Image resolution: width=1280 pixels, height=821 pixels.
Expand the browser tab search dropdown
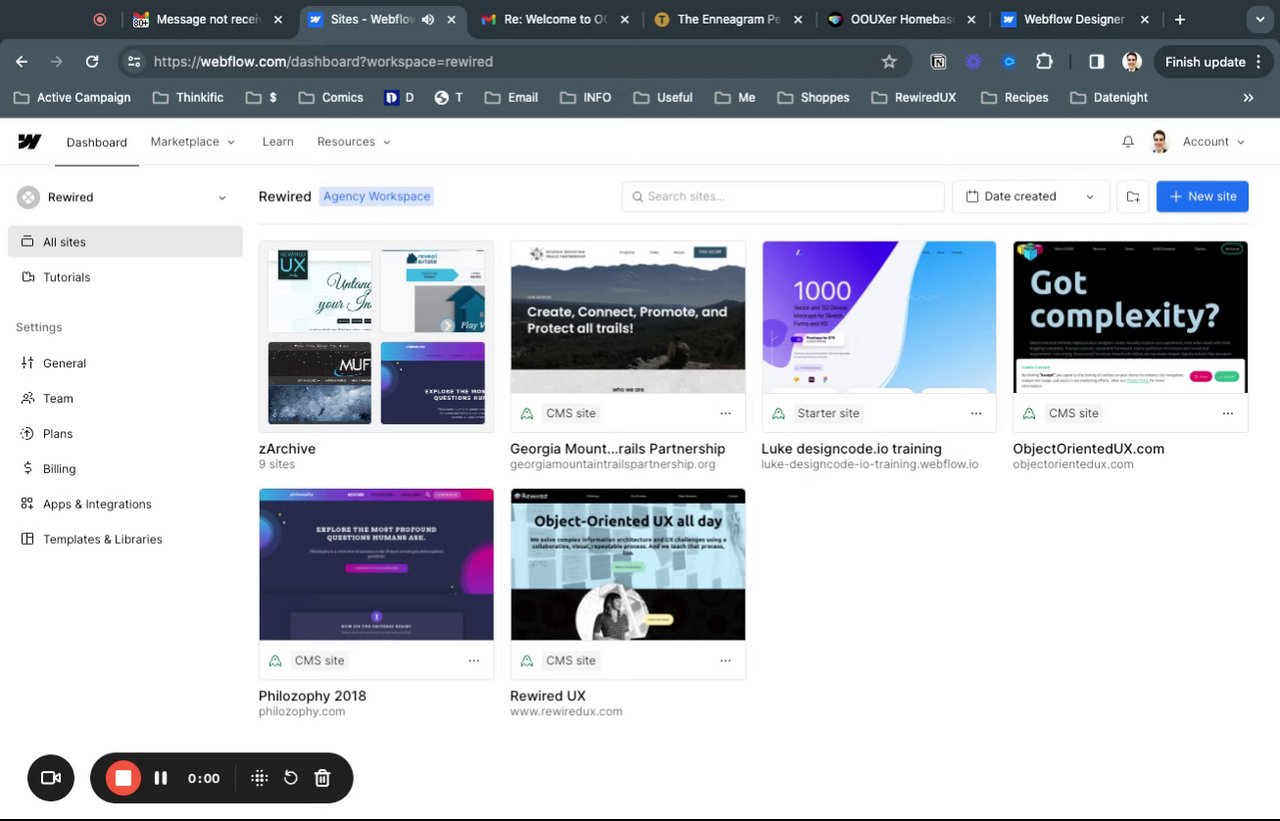(1259, 20)
